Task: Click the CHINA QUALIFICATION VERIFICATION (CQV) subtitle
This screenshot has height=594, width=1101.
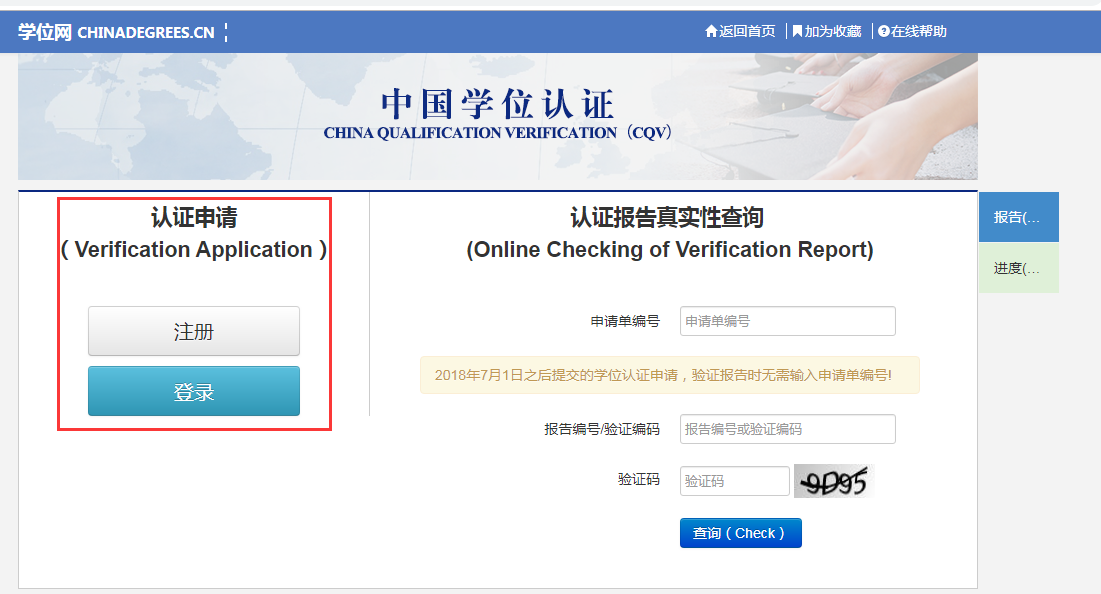Action: coord(498,133)
